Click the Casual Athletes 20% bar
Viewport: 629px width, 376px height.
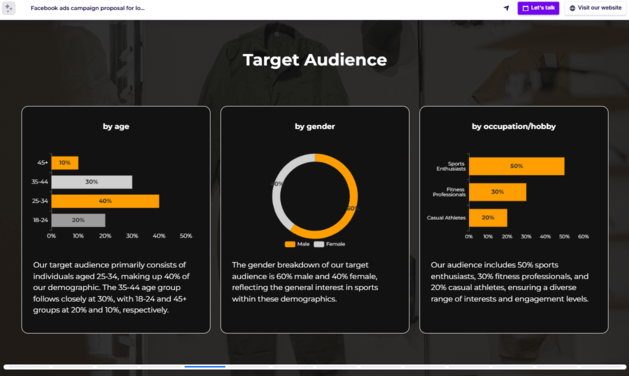(488, 217)
